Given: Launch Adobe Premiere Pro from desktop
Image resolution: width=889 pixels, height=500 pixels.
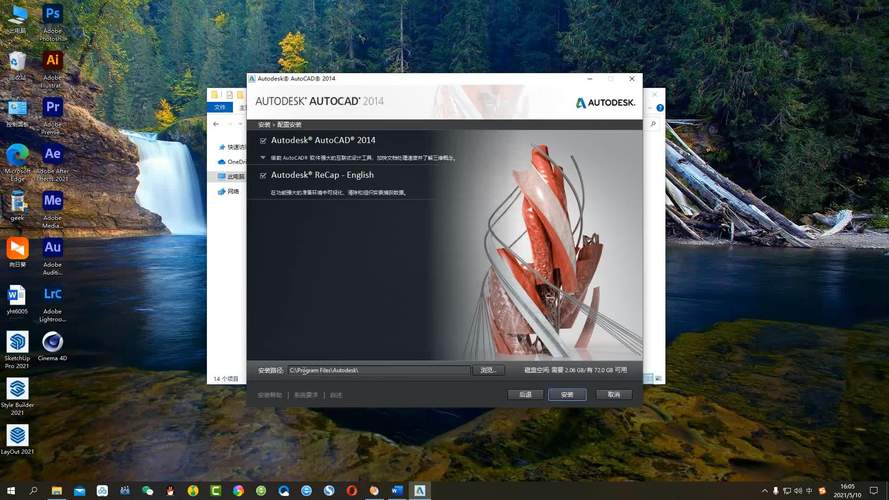Looking at the screenshot, I should coord(53,108).
